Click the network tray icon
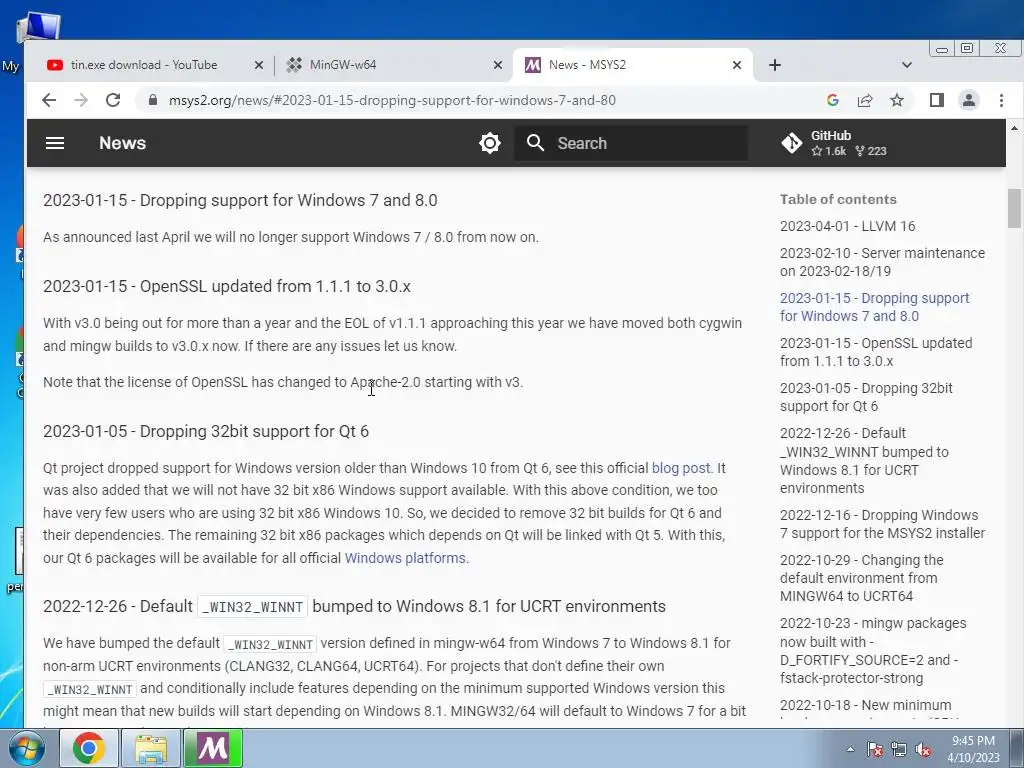The image size is (1024, 768). tap(899, 750)
